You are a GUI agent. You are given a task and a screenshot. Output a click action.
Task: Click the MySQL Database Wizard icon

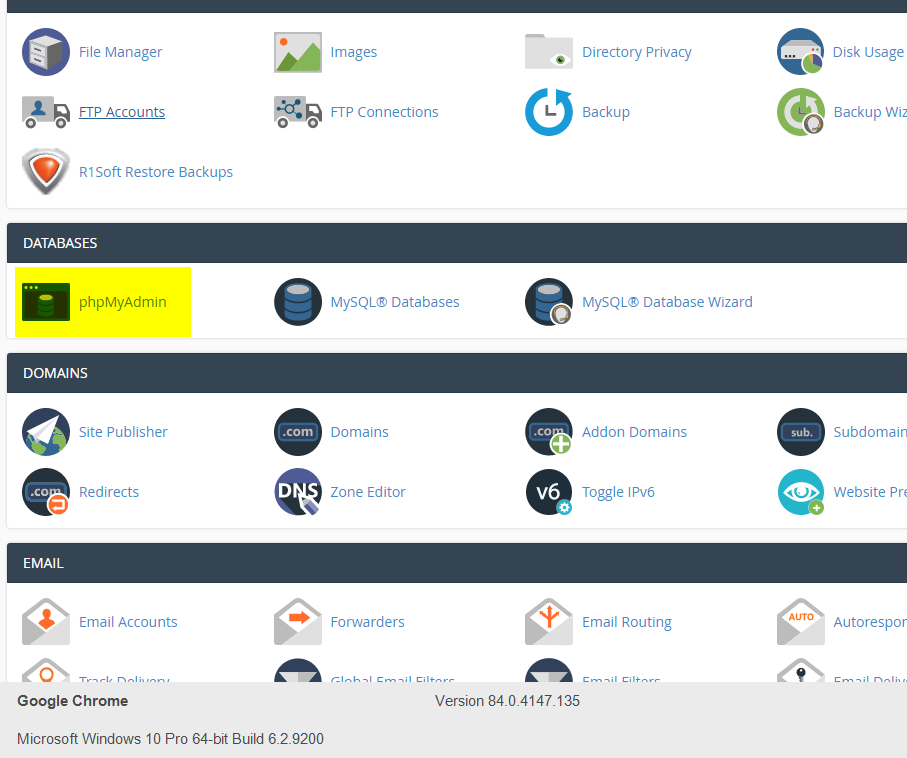548,302
